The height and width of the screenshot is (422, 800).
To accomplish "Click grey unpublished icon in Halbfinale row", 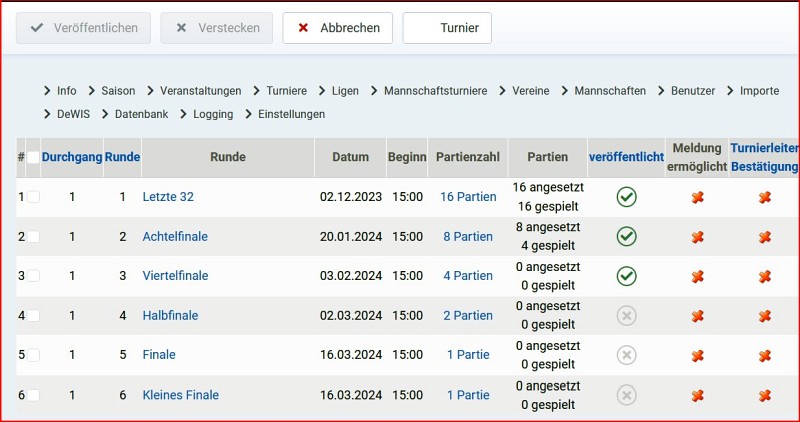I will click(x=626, y=316).
